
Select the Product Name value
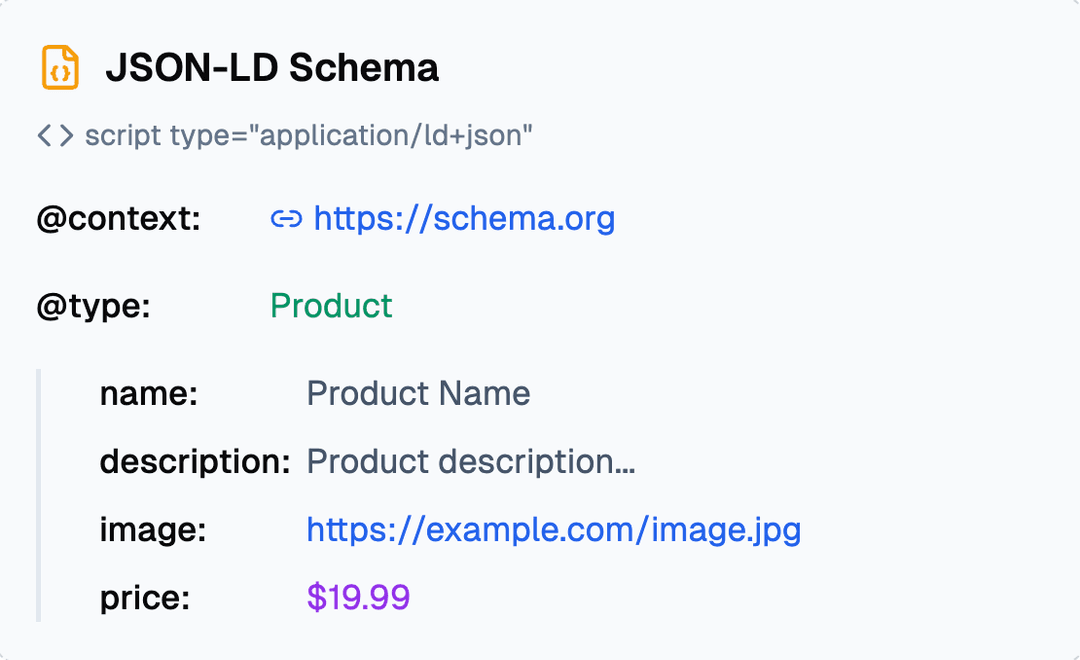[418, 394]
